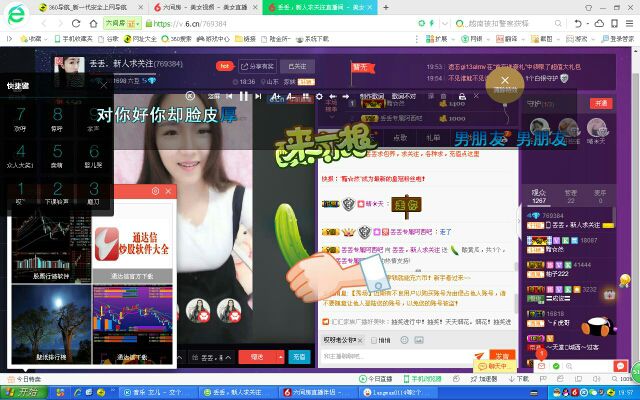Close the desktop lyrics bar
Image resolution: width=640 pixels, height=400 pixels.
(476, 96)
